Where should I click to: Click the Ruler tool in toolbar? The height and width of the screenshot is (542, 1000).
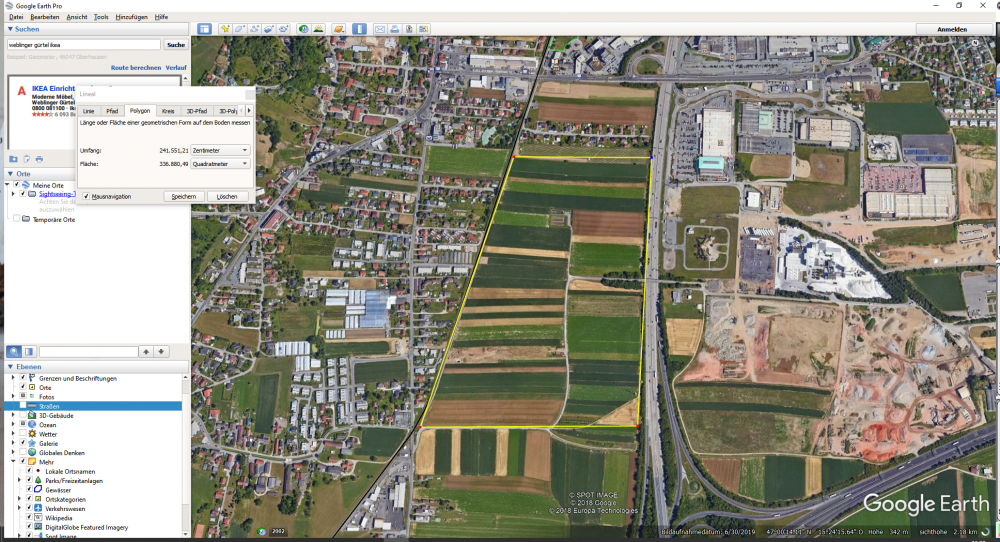coord(360,29)
